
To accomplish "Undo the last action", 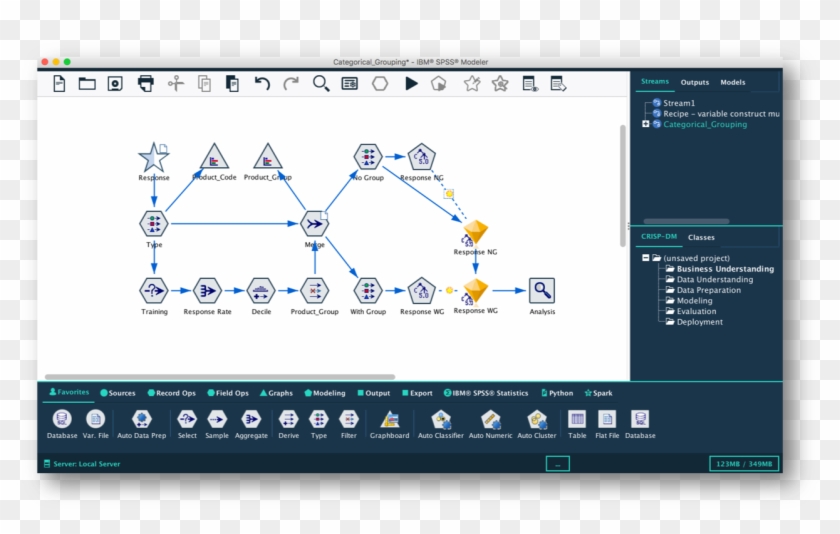I will point(262,84).
